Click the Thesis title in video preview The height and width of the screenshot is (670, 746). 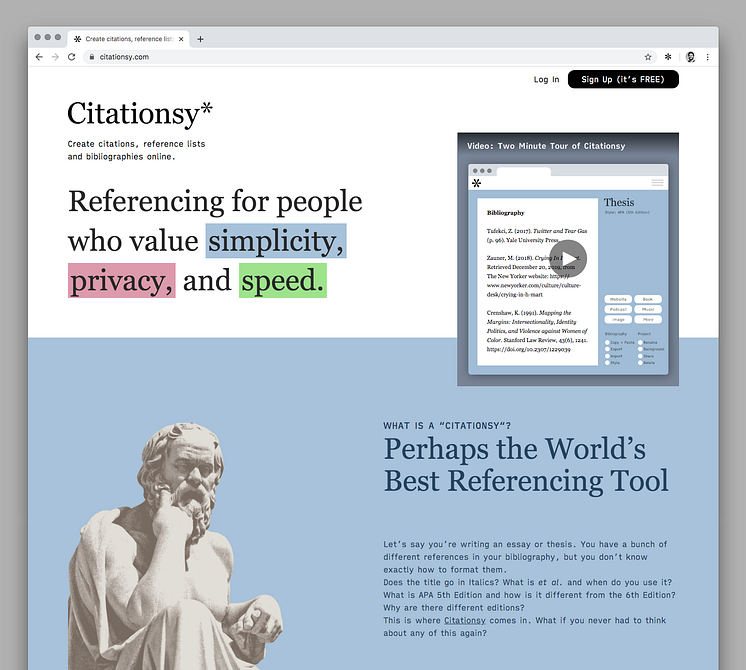619,203
